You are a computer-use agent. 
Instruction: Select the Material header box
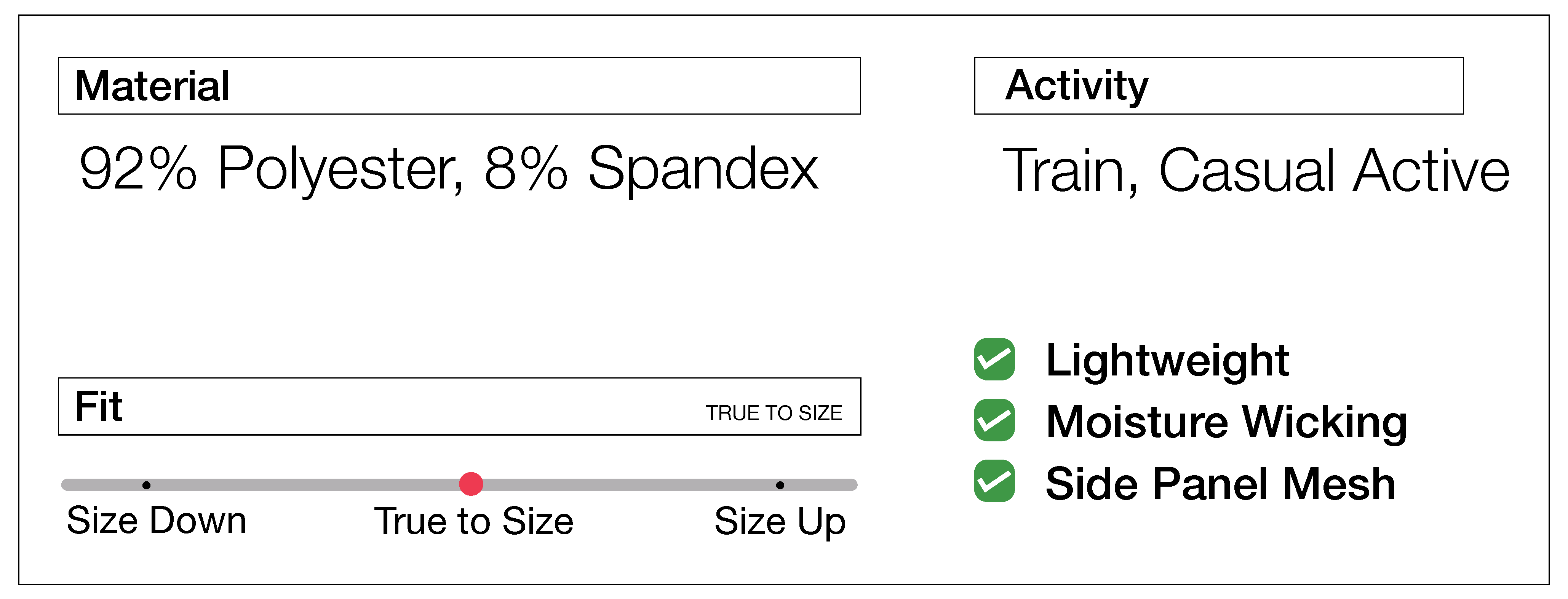[x=459, y=86]
